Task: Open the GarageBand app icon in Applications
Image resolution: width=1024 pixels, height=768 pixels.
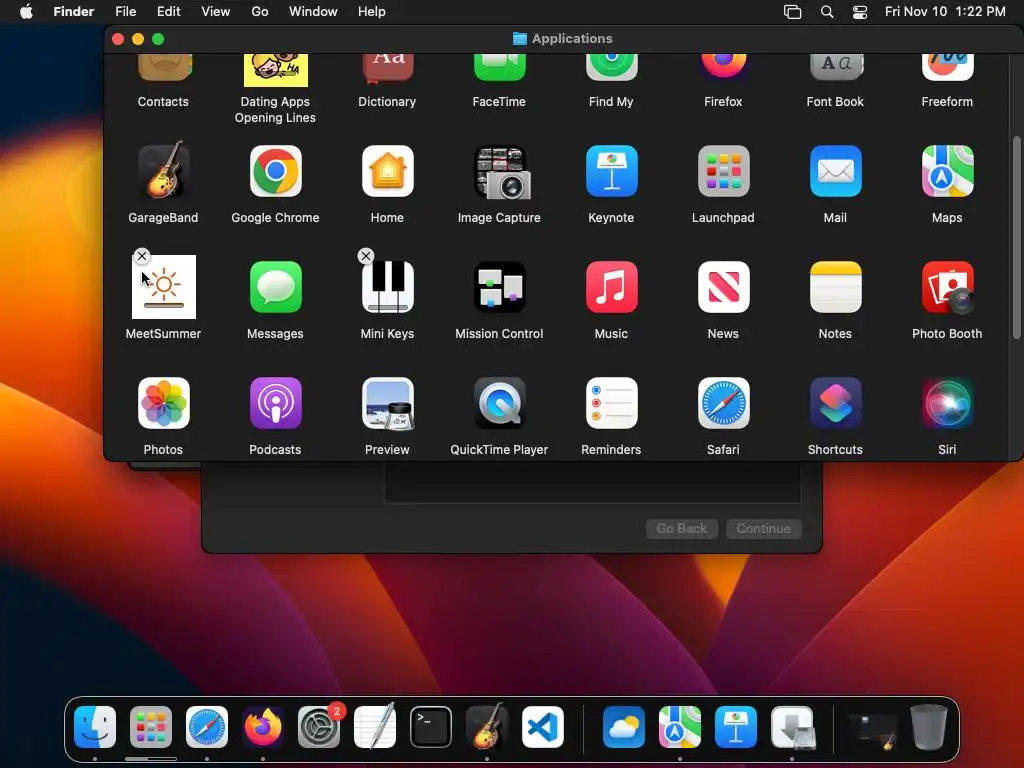Action: (163, 171)
